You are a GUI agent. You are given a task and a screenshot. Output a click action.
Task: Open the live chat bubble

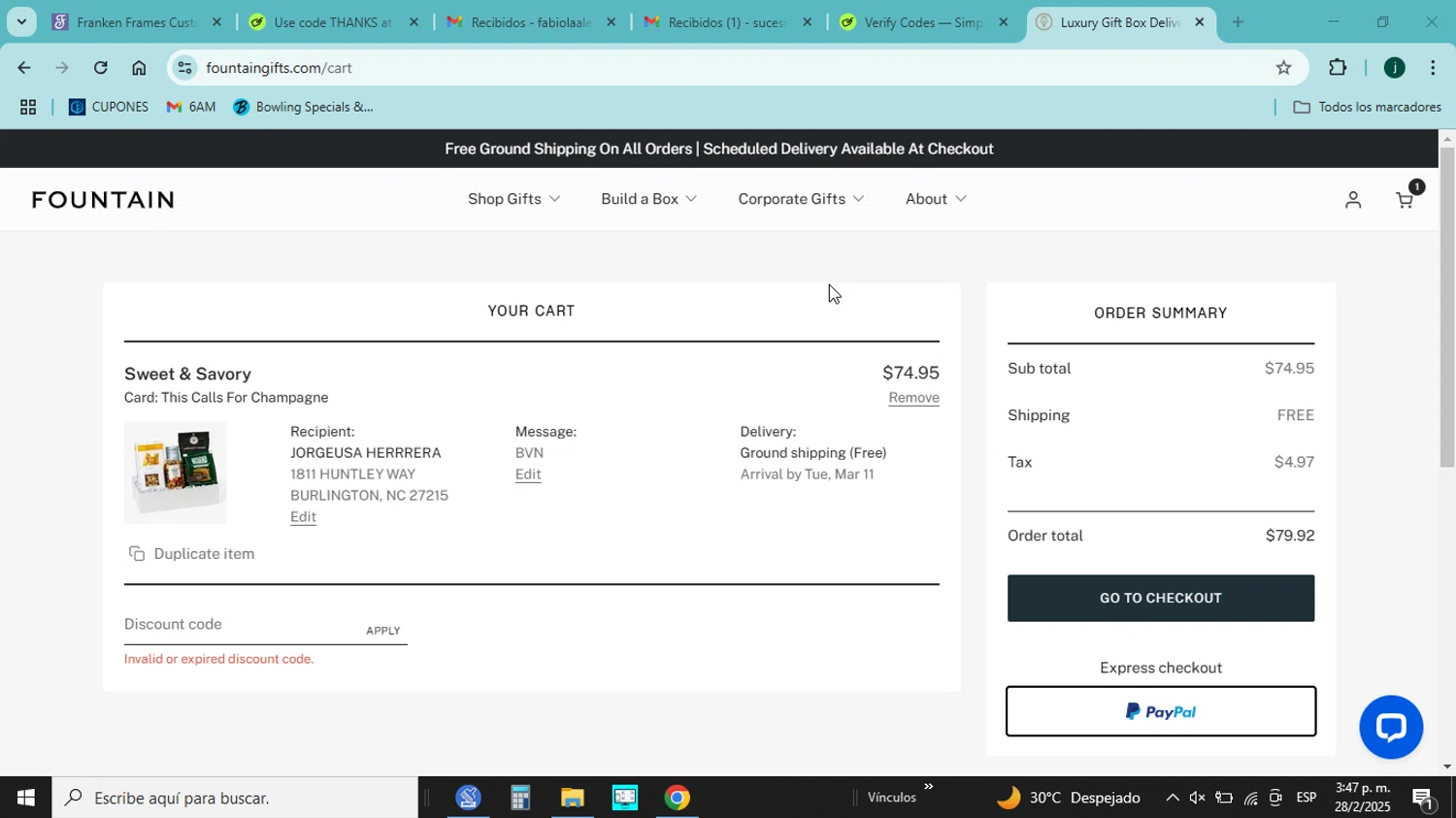click(1391, 727)
